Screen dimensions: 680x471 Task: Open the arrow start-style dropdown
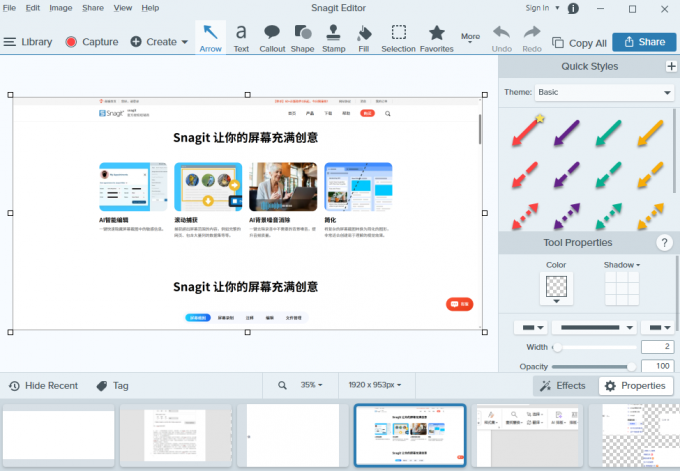tap(531, 328)
